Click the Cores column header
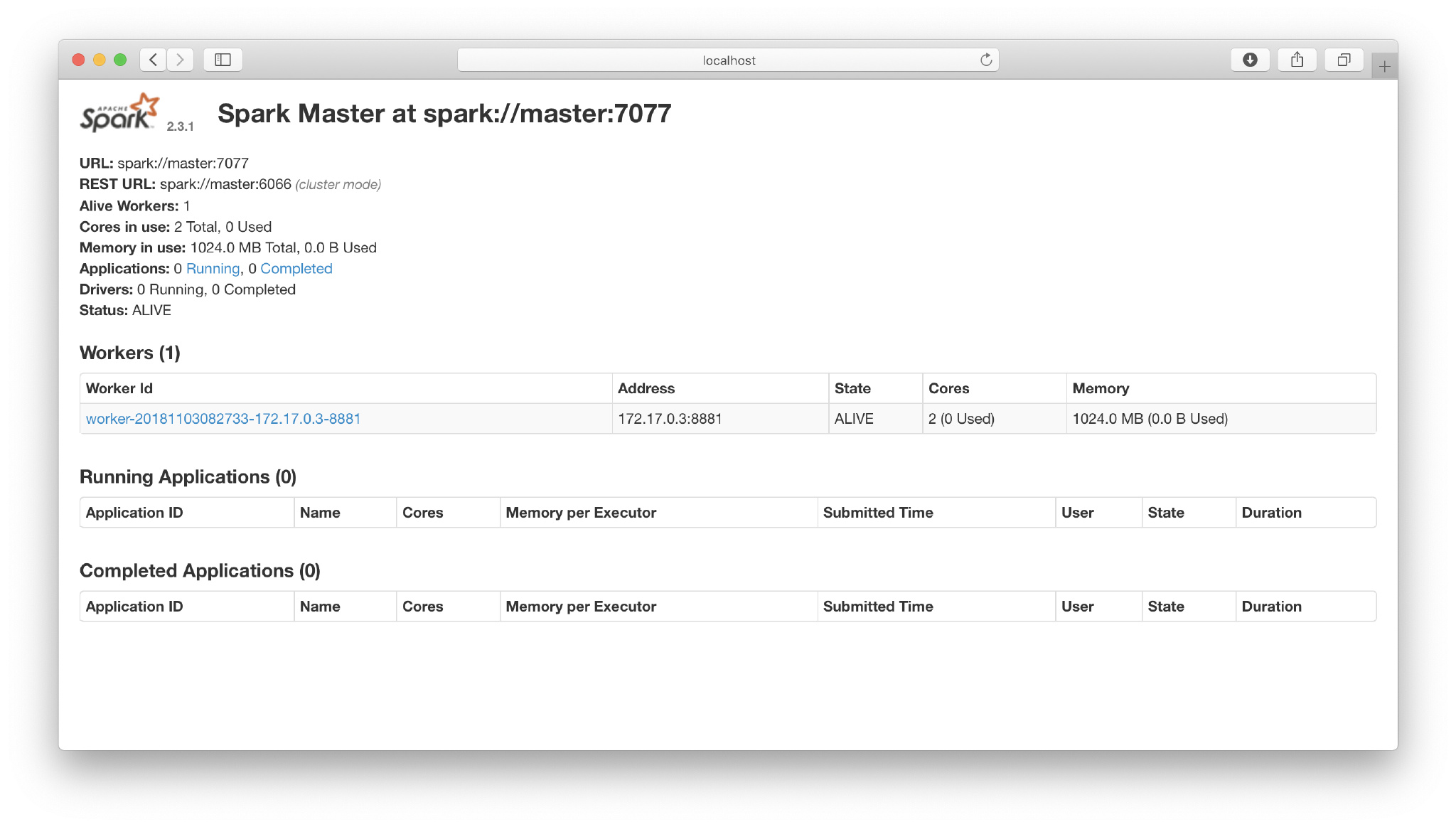Image resolution: width=1456 pixels, height=827 pixels. tap(948, 388)
